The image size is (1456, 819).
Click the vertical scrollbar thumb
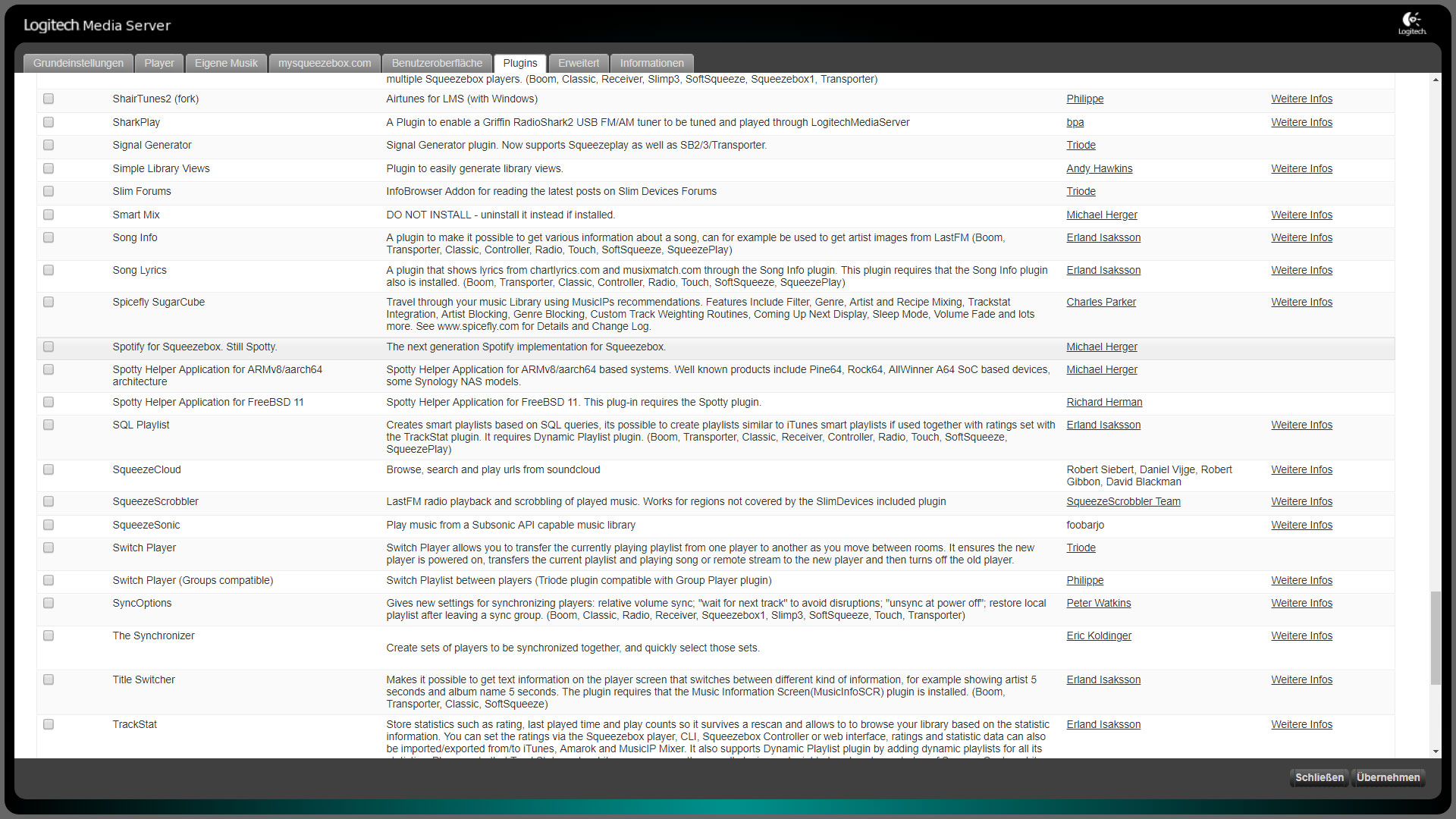tap(1436, 638)
